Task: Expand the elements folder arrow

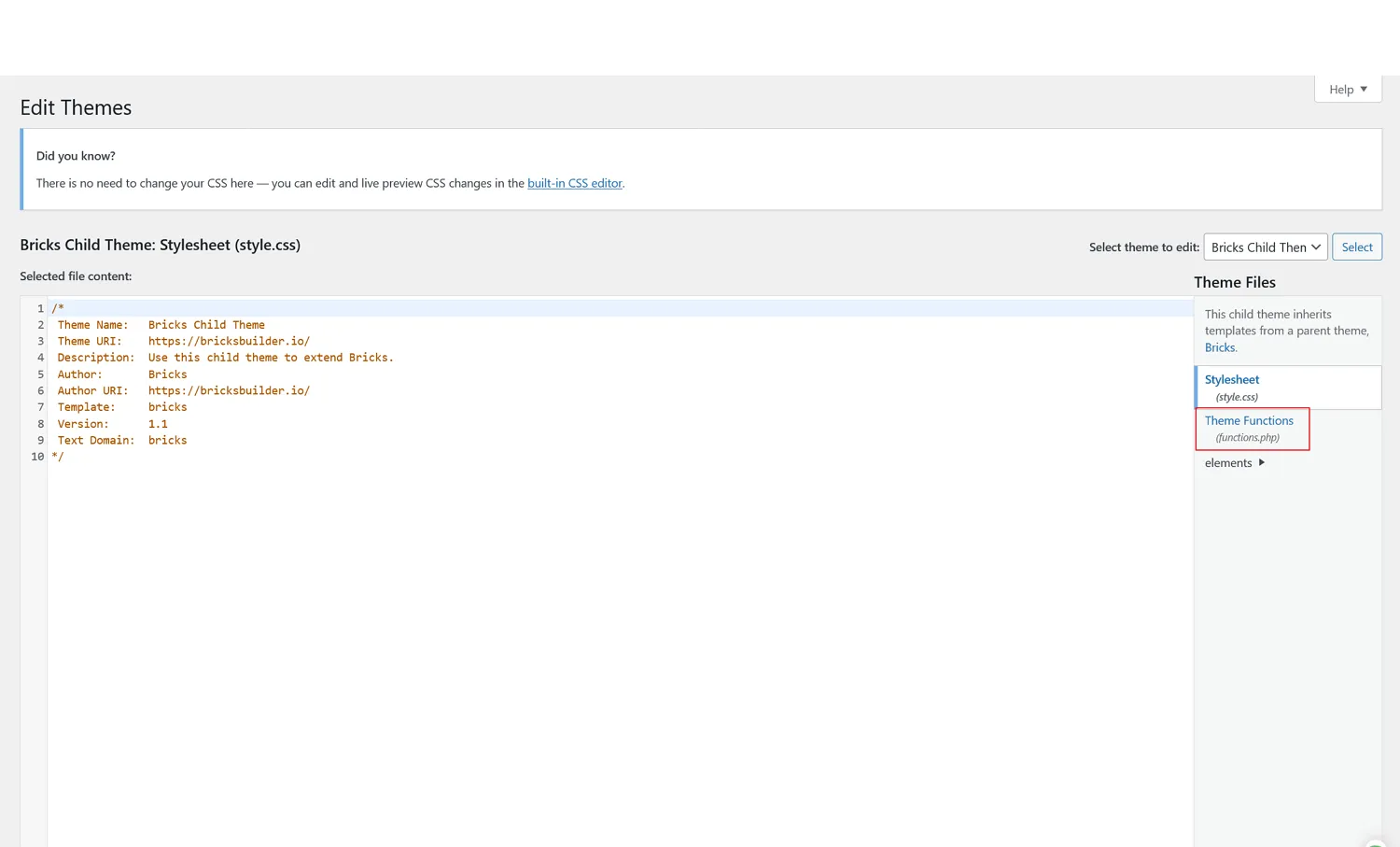Action: click(1261, 463)
